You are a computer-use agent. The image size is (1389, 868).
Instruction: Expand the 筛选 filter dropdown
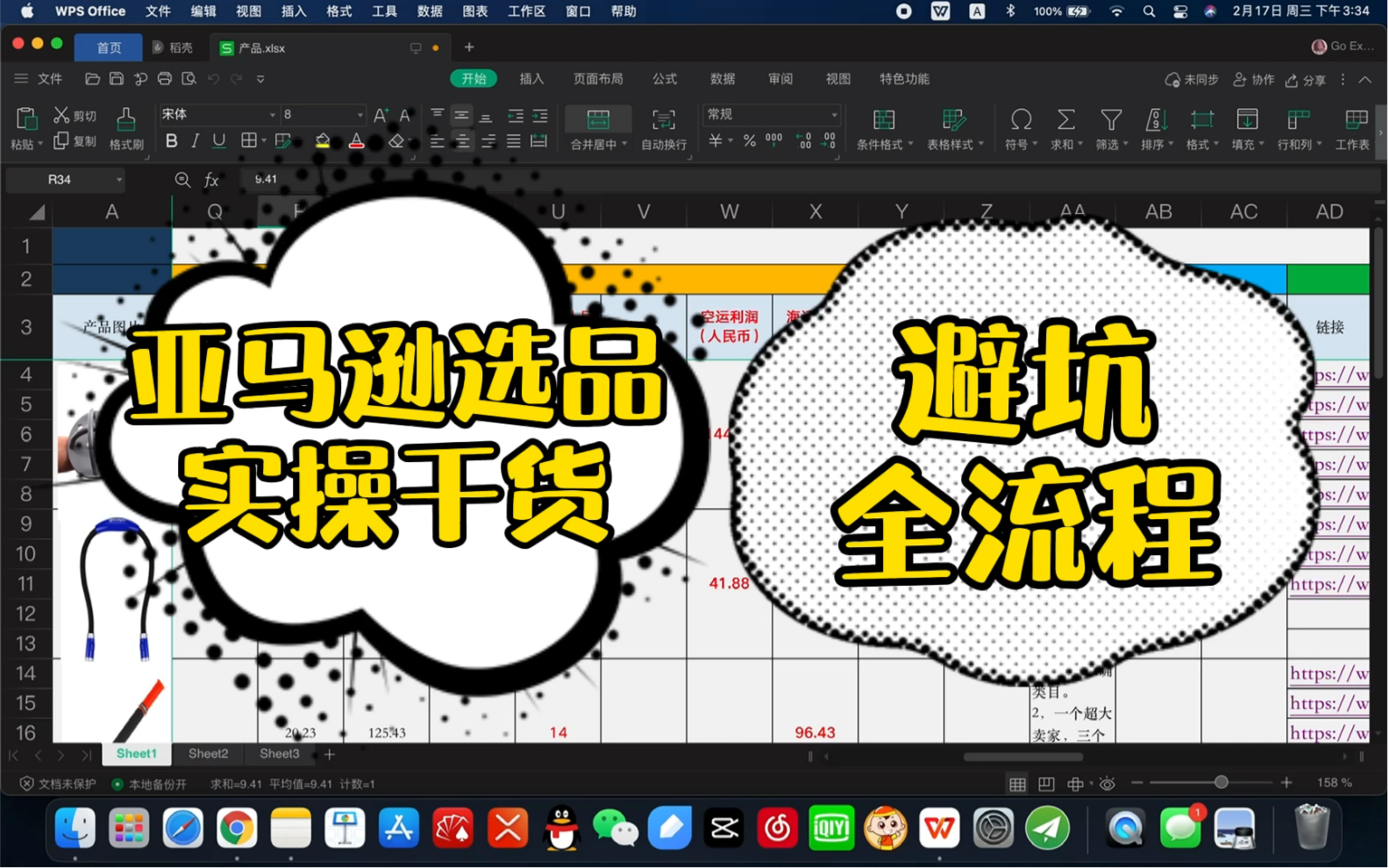[x=1126, y=144]
